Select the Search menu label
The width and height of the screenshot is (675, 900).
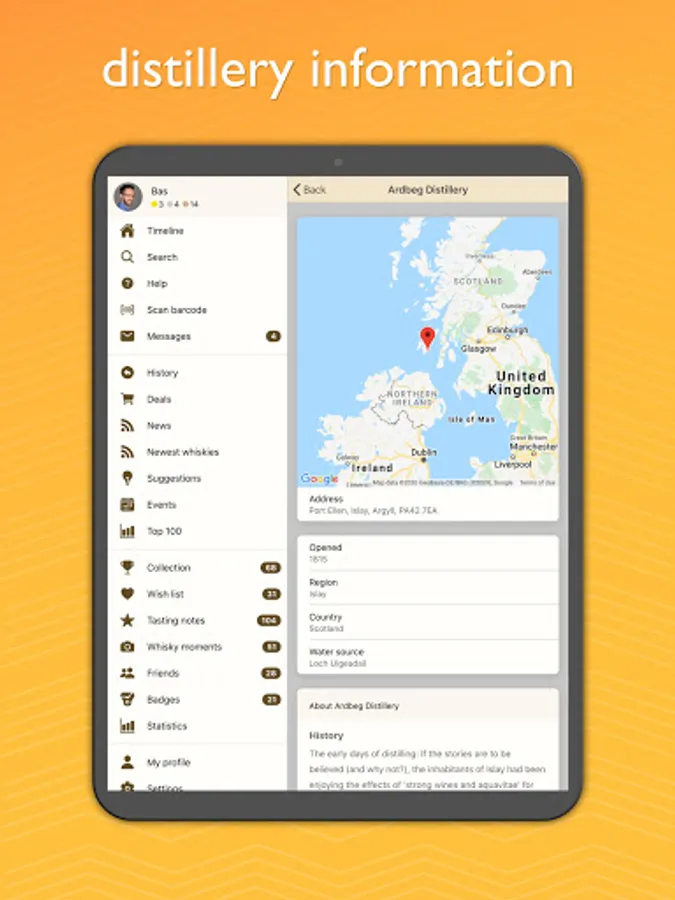coord(162,257)
